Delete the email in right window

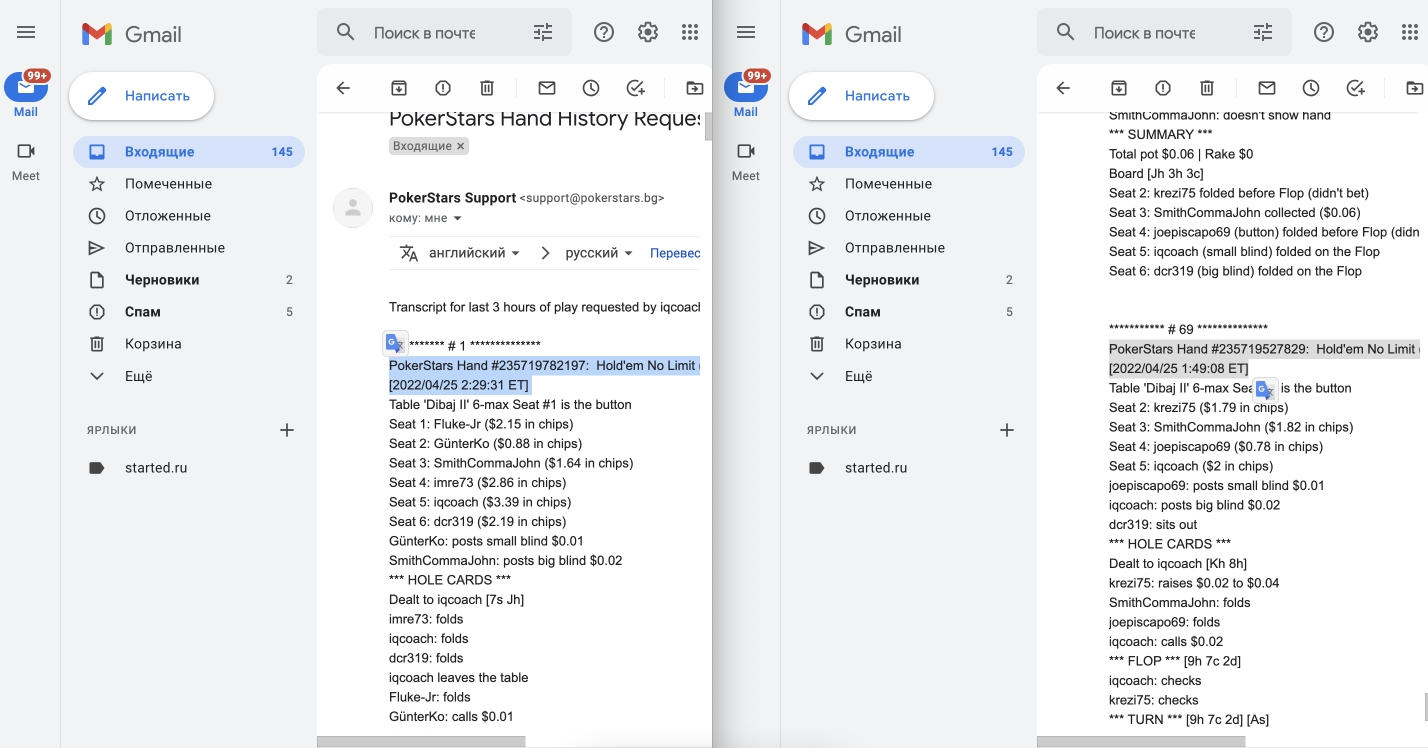[1207, 88]
